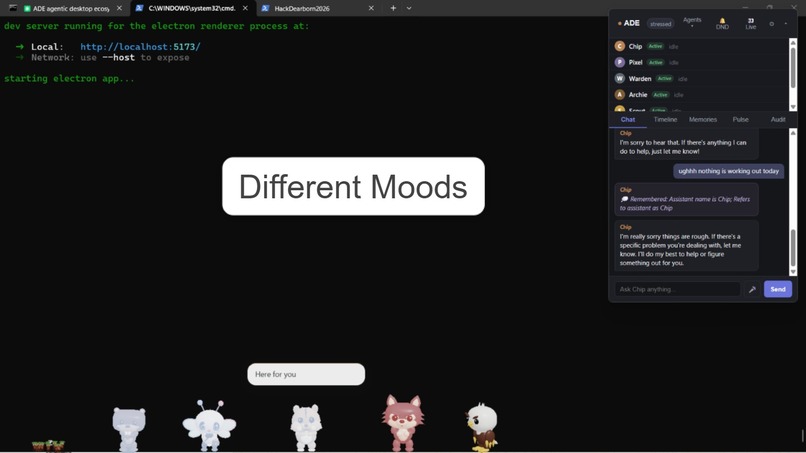Open the terminal profile dropdown chevron
The height and width of the screenshot is (453, 806).
[409, 8]
